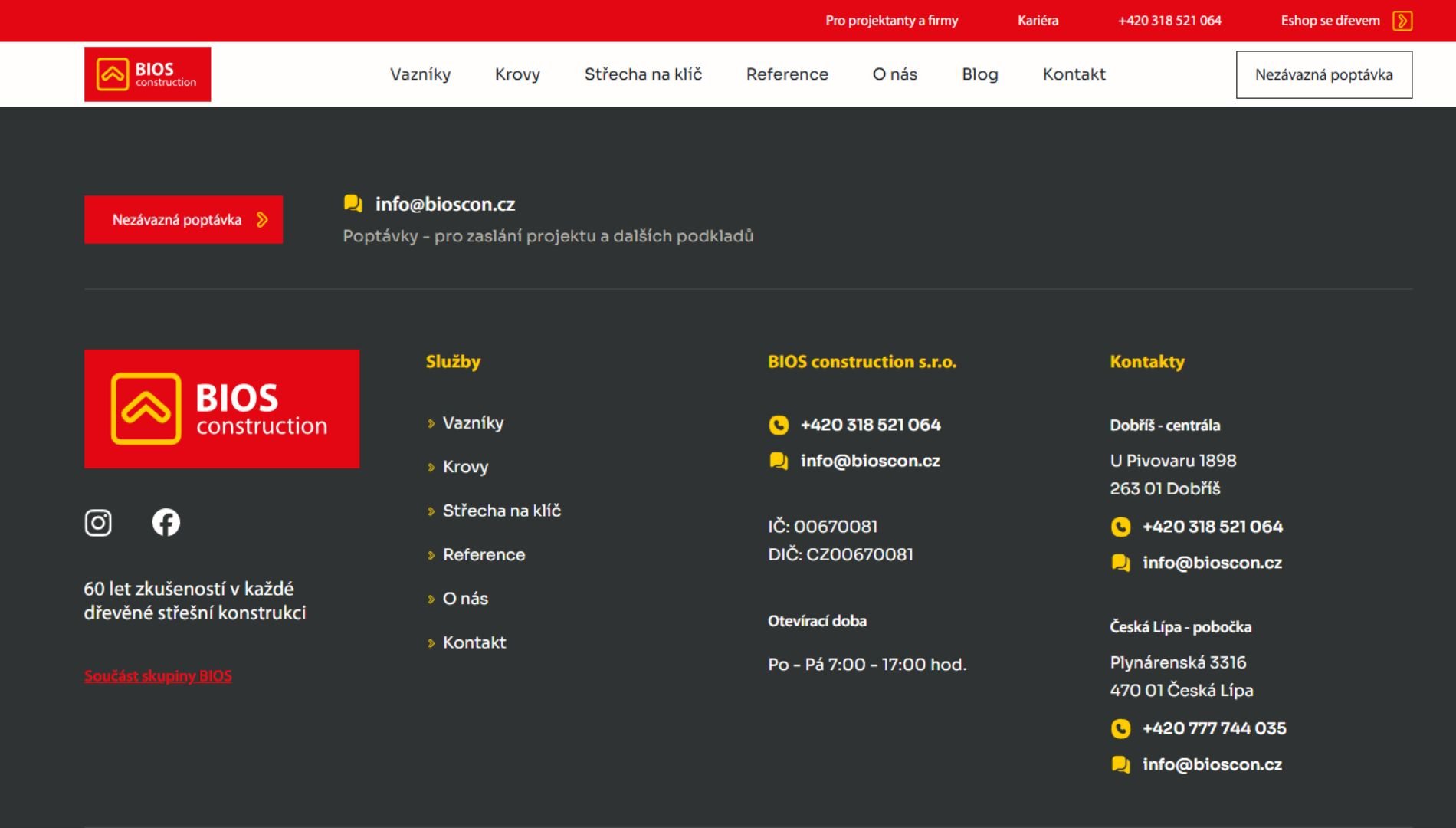Click chat icon in Dobříš contacts
Screen dimensions: 1456x828
pyautogui.click(x=1120, y=563)
